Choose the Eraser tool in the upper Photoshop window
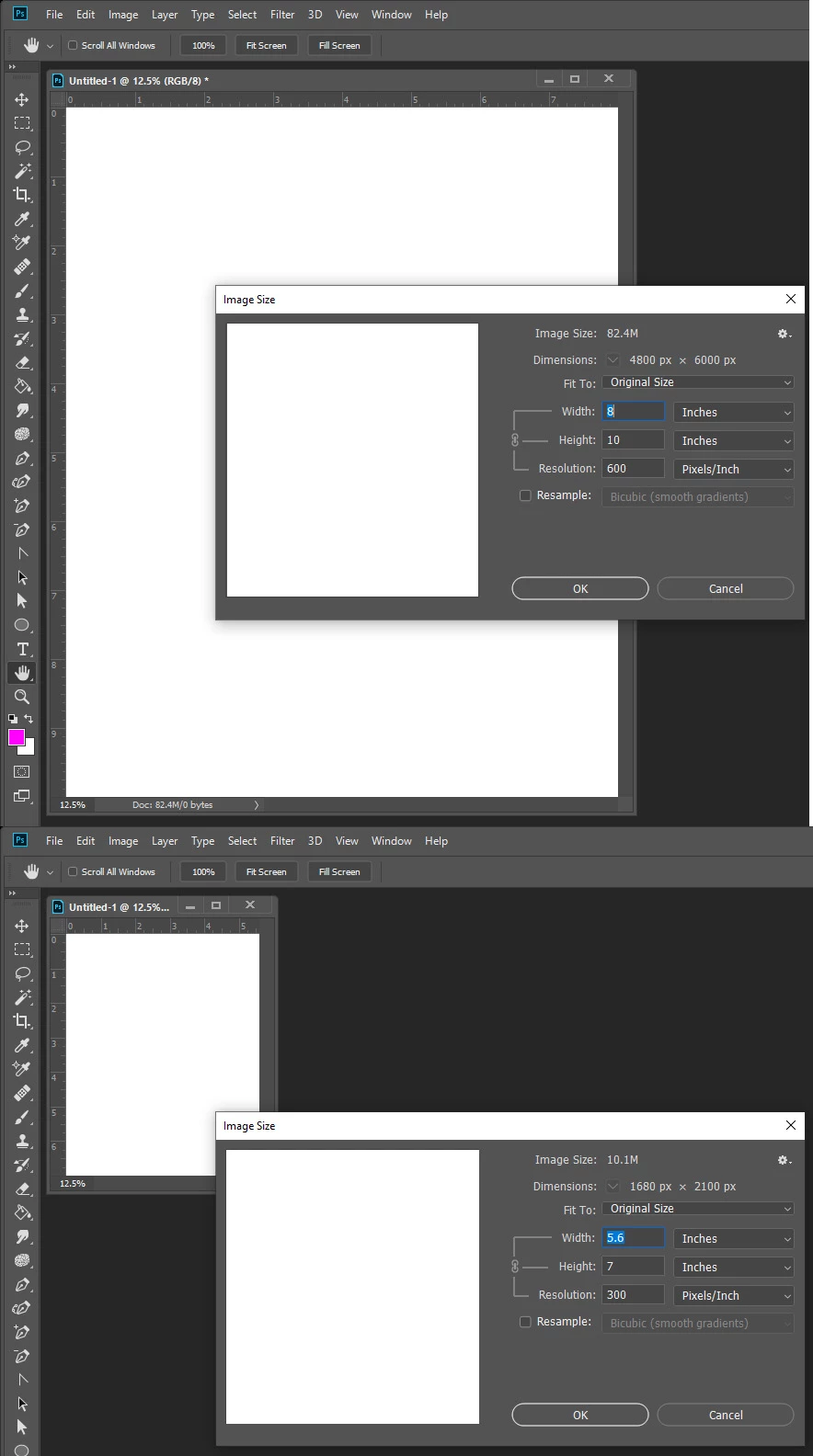This screenshot has height=1456, width=813. pyautogui.click(x=22, y=362)
